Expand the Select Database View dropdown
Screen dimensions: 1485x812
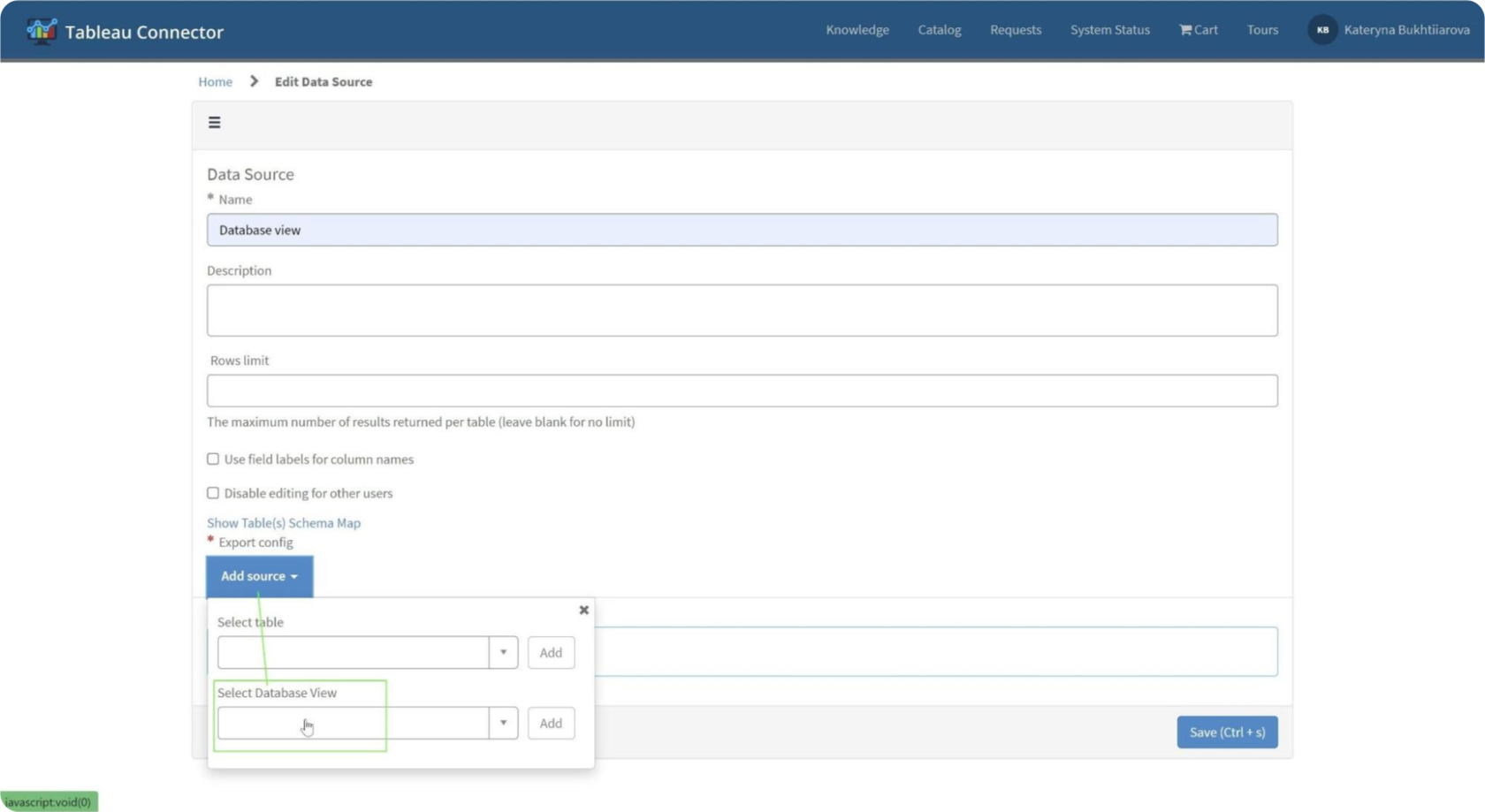(x=503, y=723)
